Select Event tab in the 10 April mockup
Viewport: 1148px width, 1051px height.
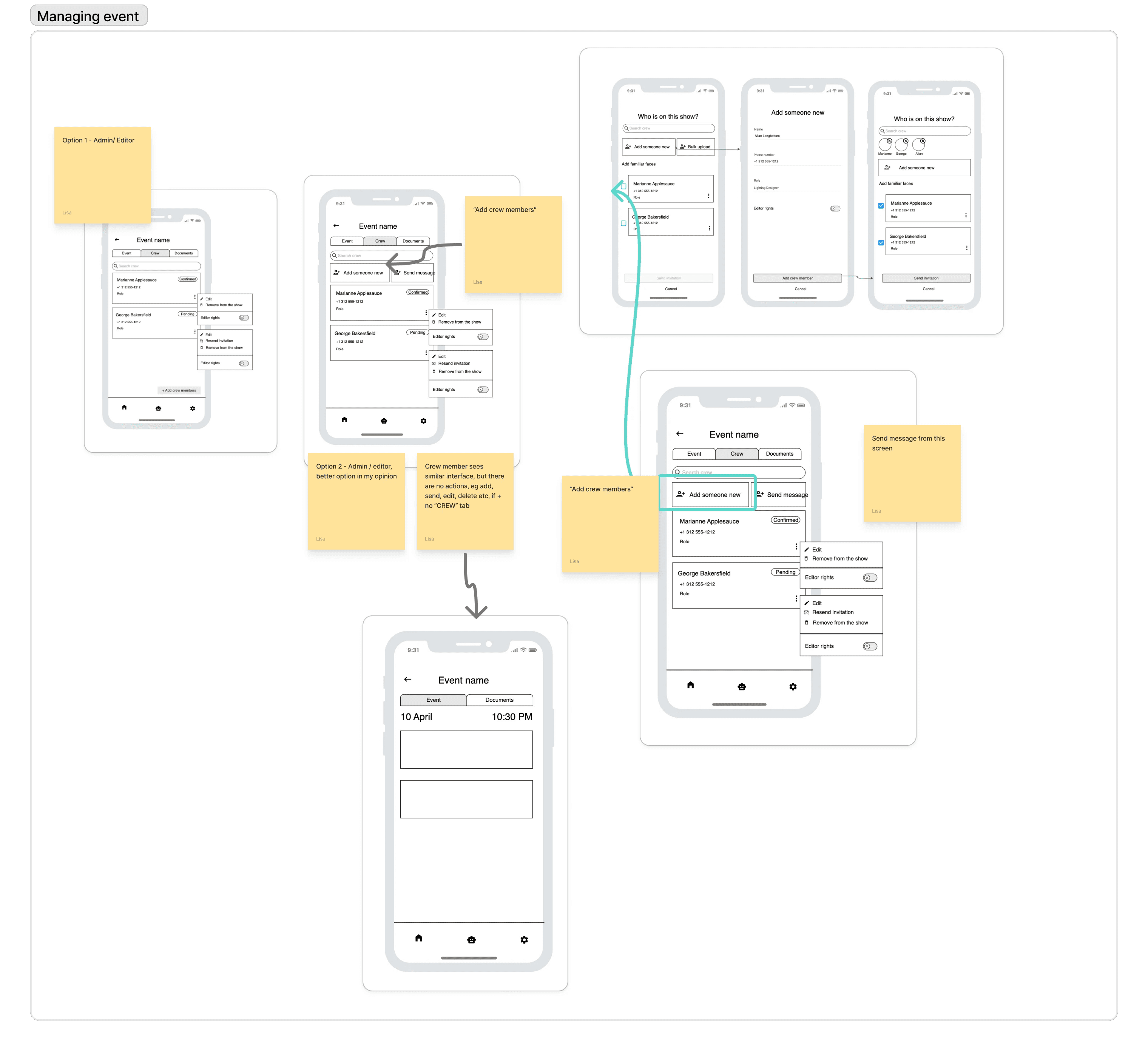click(x=433, y=700)
